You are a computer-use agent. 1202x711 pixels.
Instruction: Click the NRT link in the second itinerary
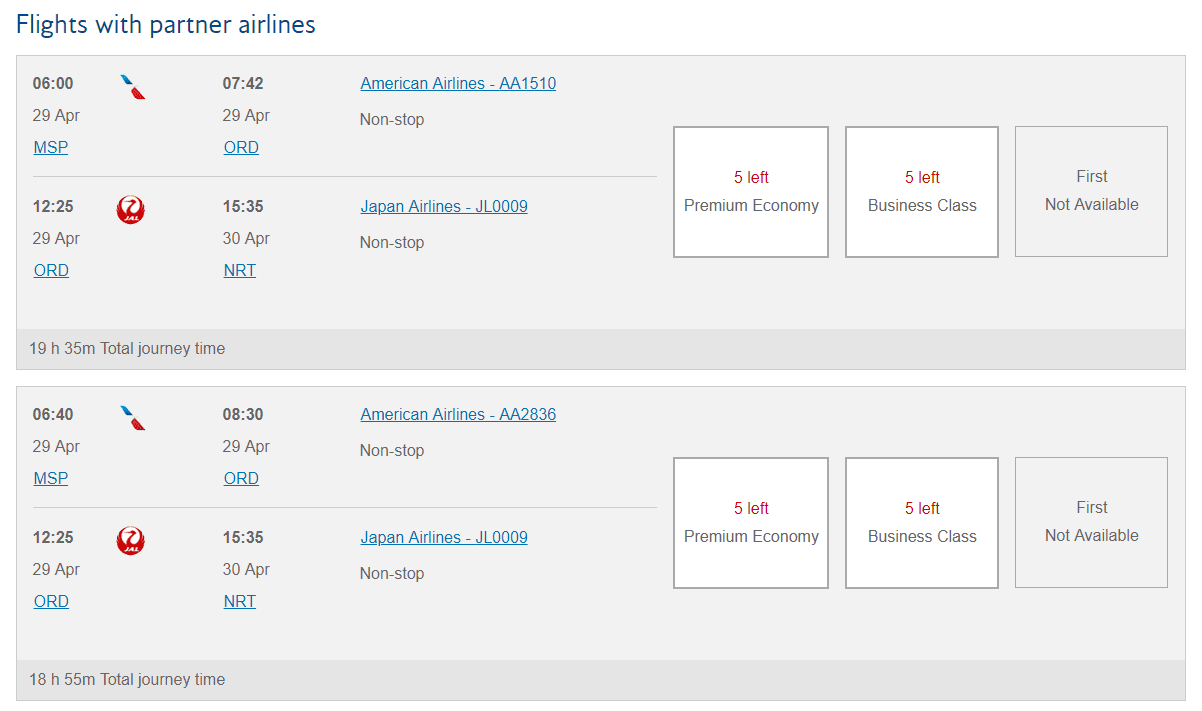pos(239,601)
